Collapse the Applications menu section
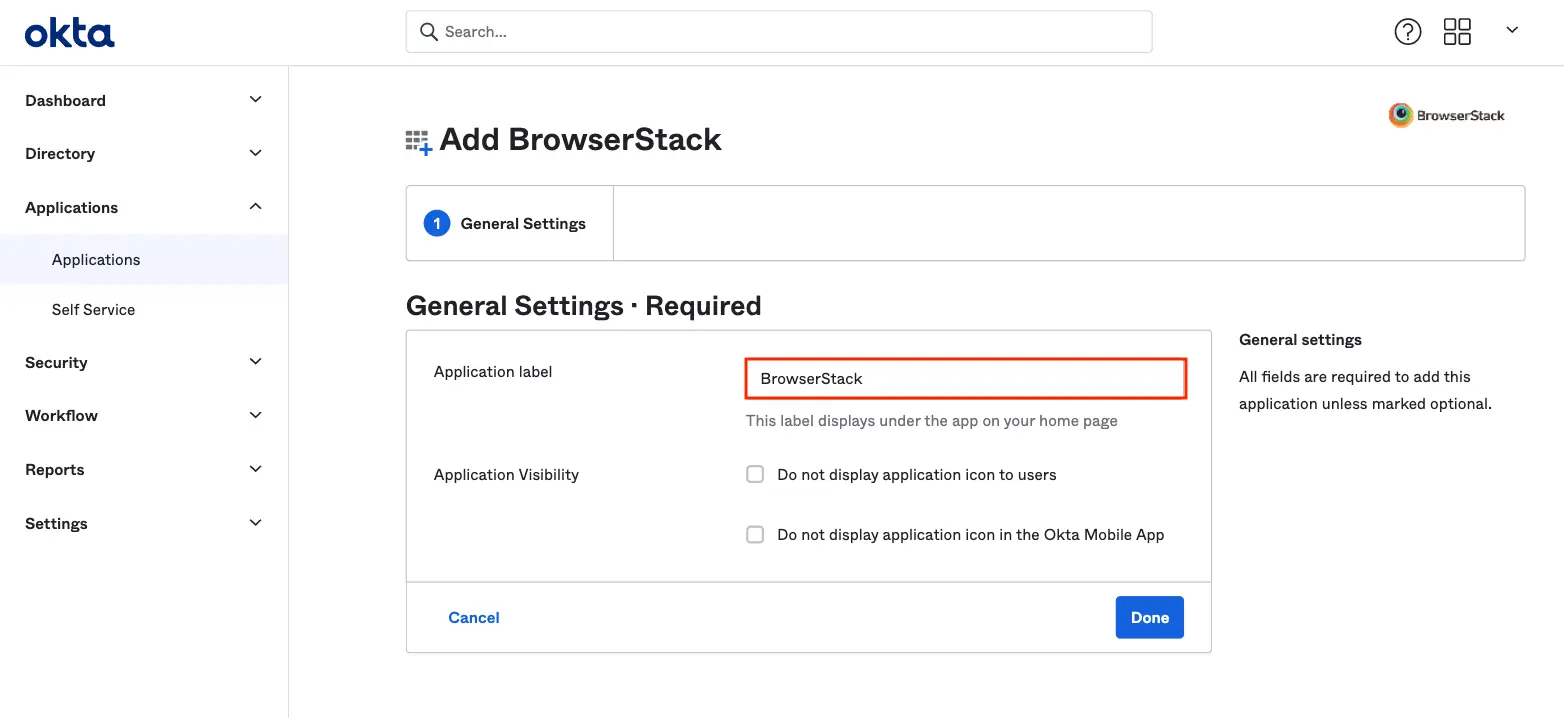This screenshot has height=718, width=1564. point(255,207)
